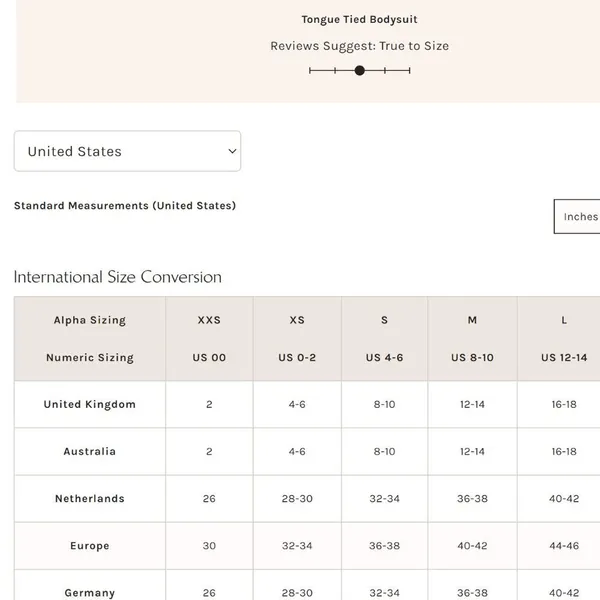Click the L size column header
600x600 pixels.
(564, 320)
